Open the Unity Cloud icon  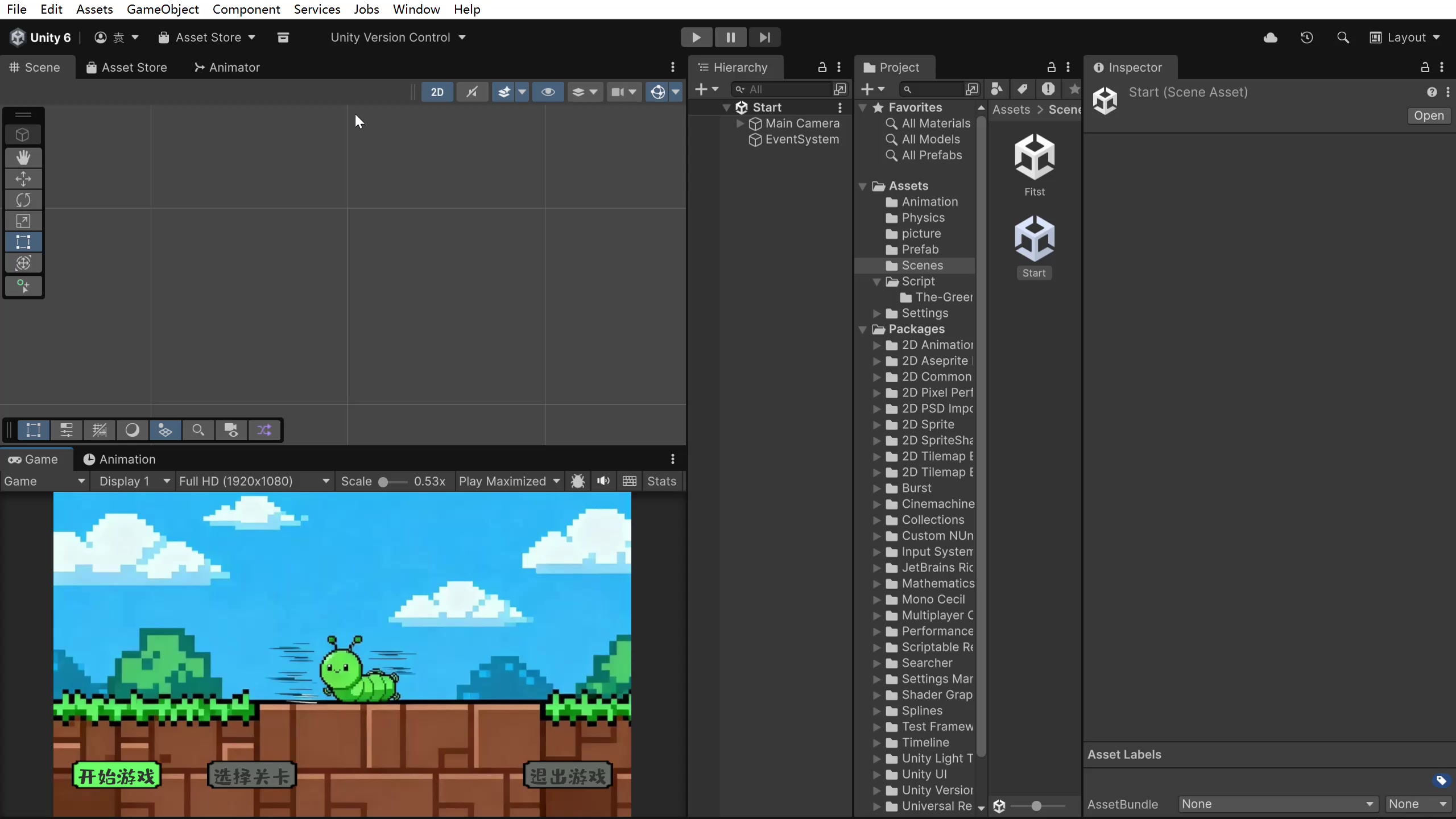[x=1270, y=38]
